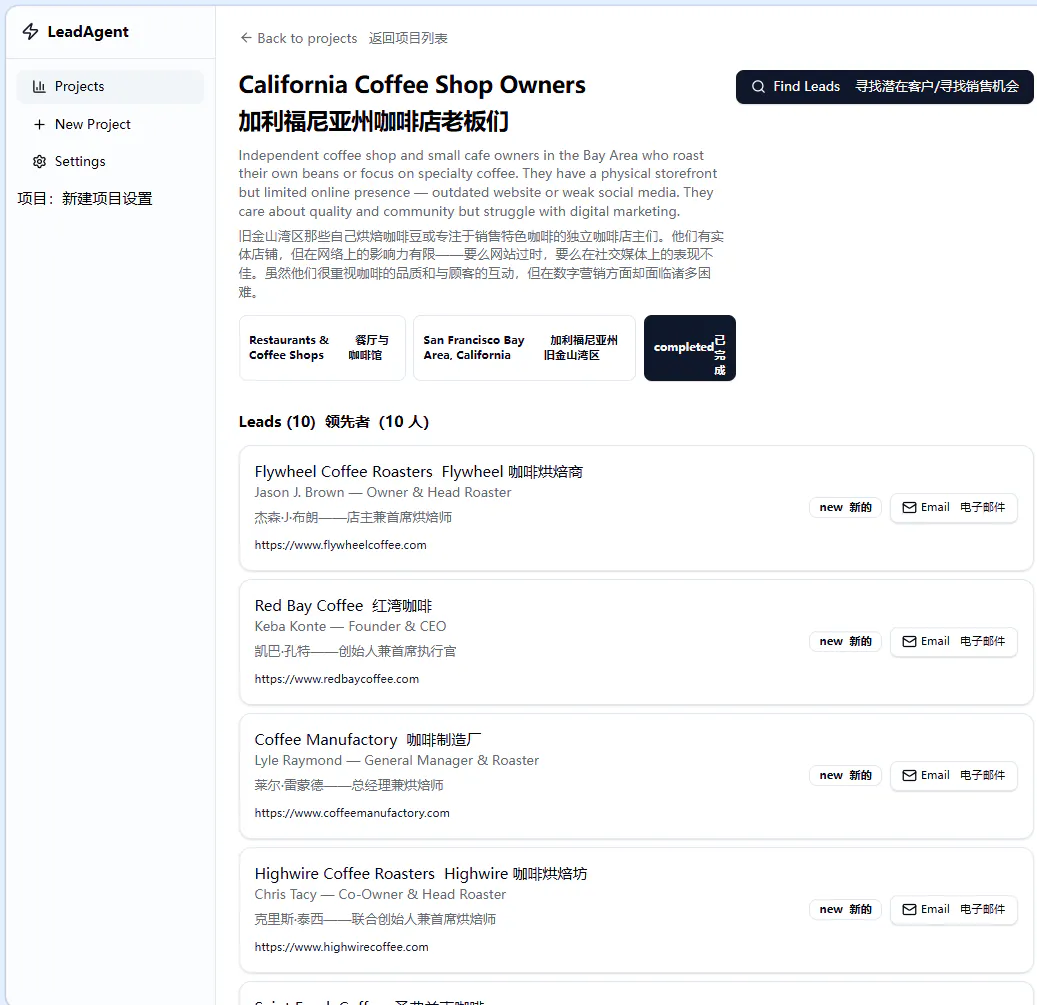1037x1005 pixels.
Task: Open the flywheelcoffee.com website link
Action: tap(341, 545)
